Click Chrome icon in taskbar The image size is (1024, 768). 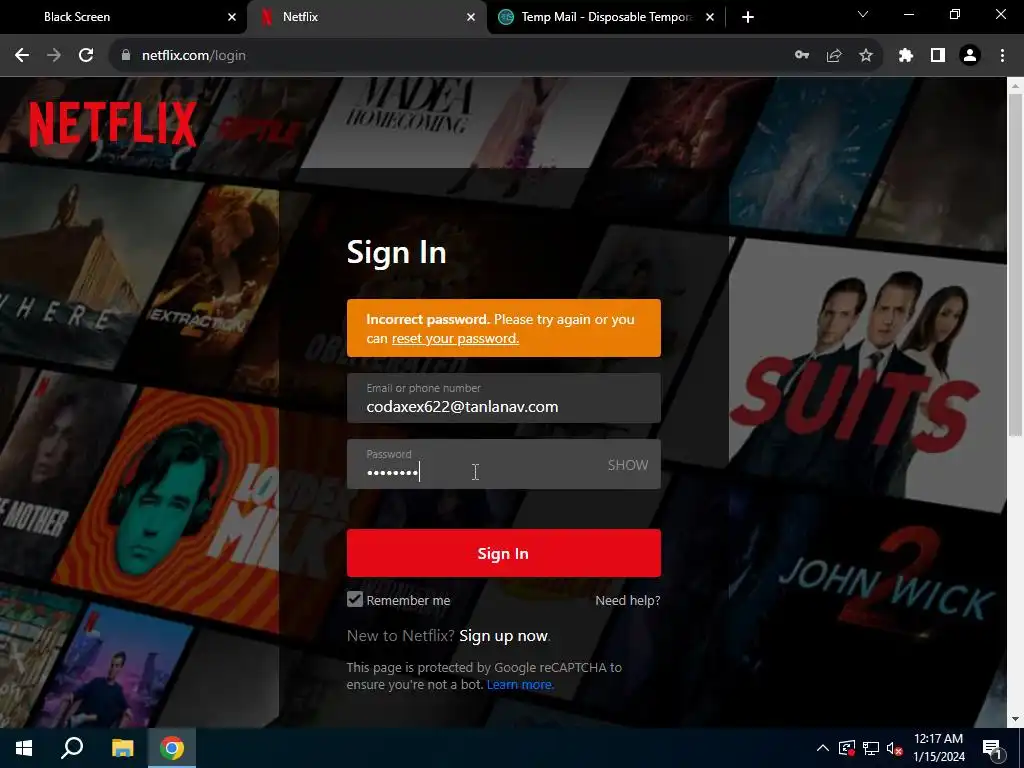pos(172,748)
